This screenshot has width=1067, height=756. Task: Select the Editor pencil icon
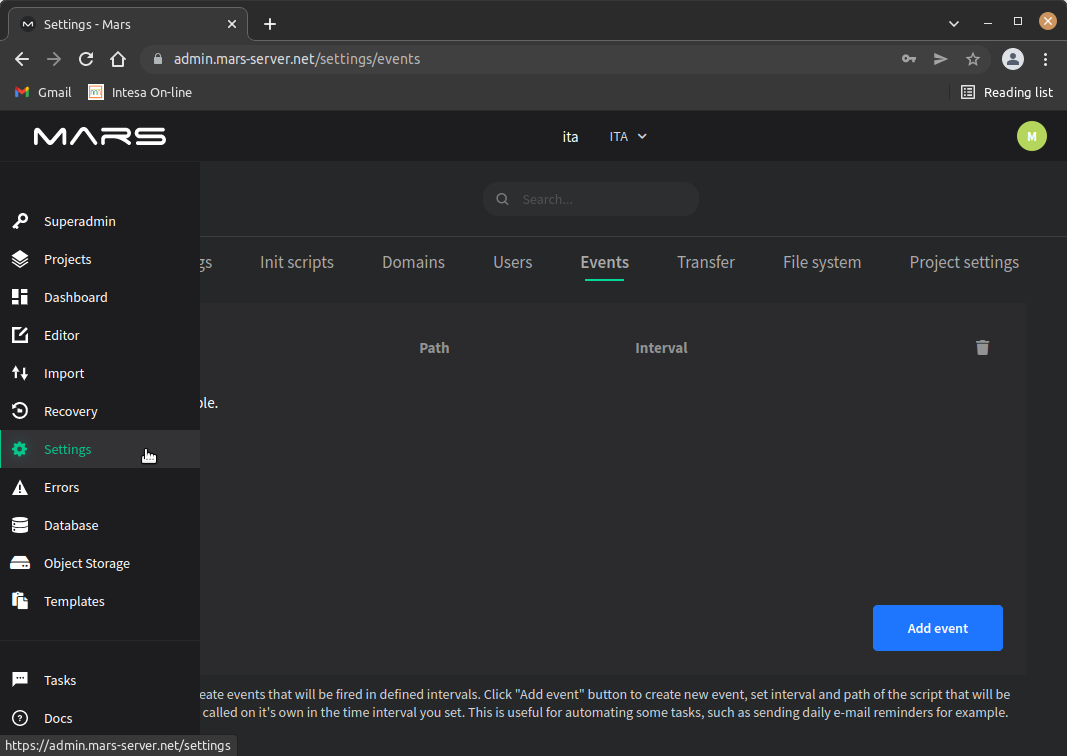(20, 335)
